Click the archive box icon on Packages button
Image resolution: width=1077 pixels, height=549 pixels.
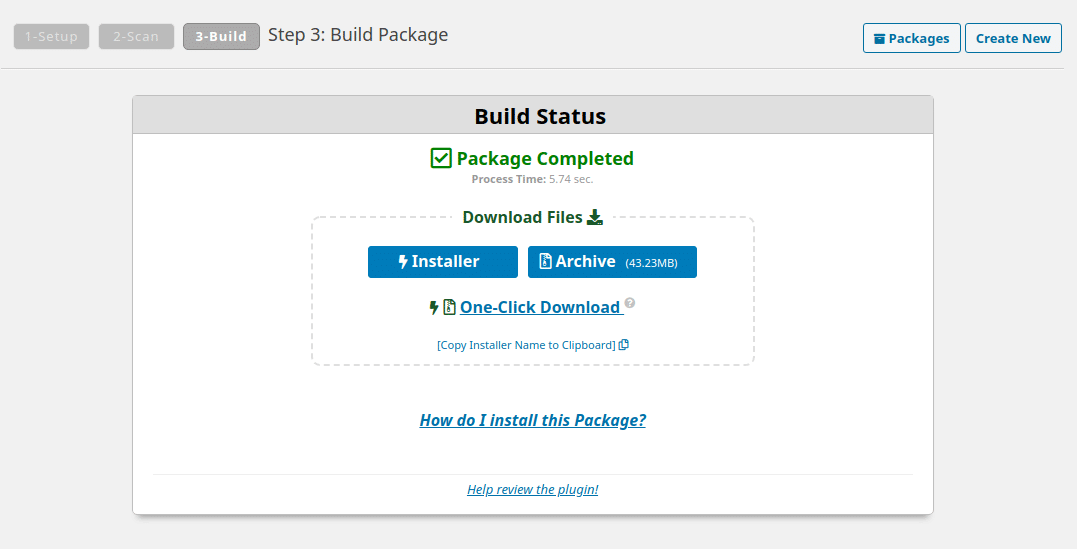[x=879, y=39]
